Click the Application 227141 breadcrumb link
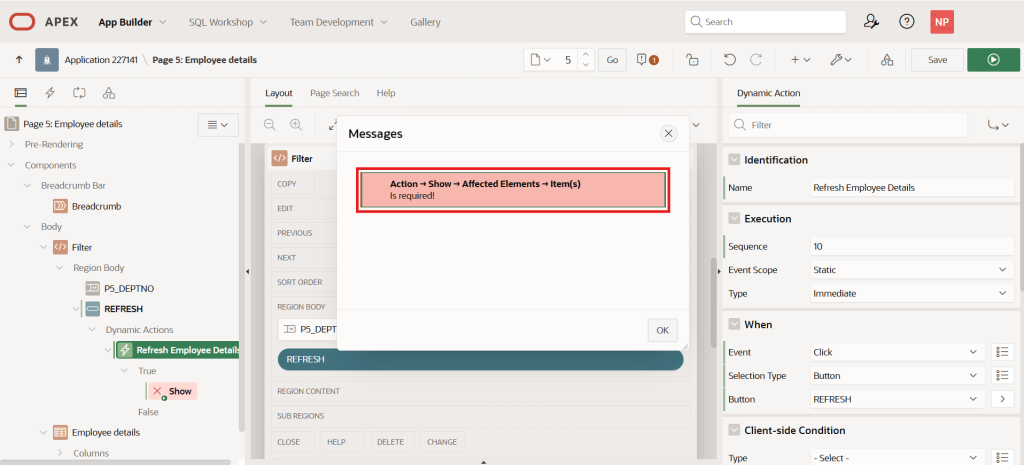This screenshot has height=465, width=1024. tap(101, 59)
